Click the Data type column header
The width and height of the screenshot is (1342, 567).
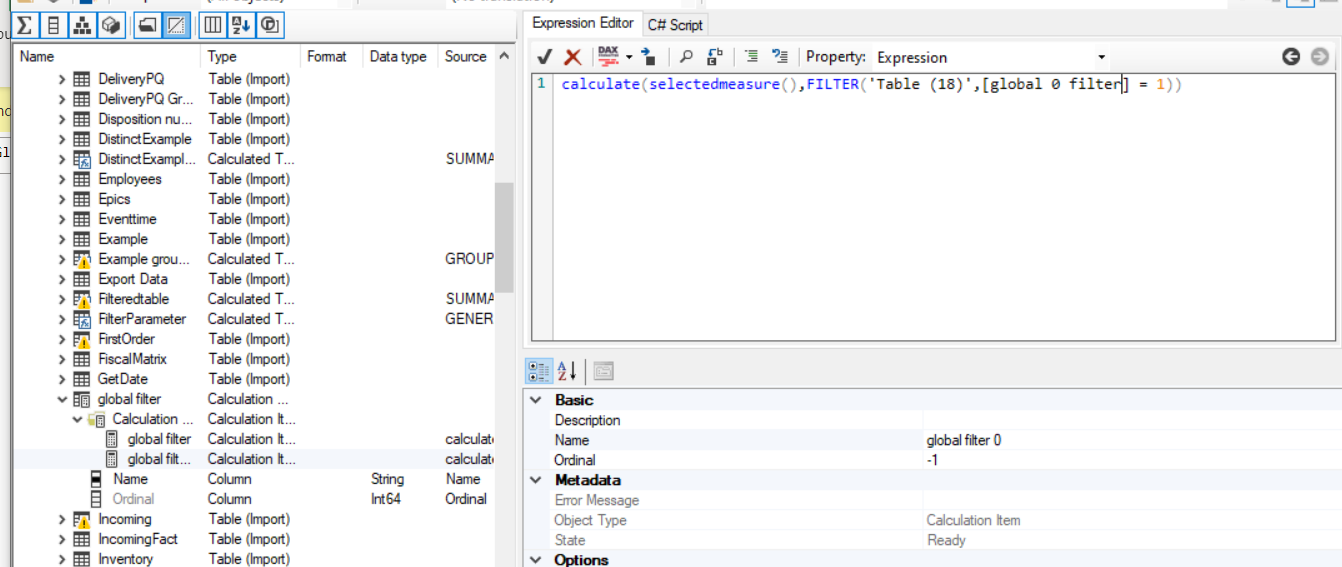[400, 57]
